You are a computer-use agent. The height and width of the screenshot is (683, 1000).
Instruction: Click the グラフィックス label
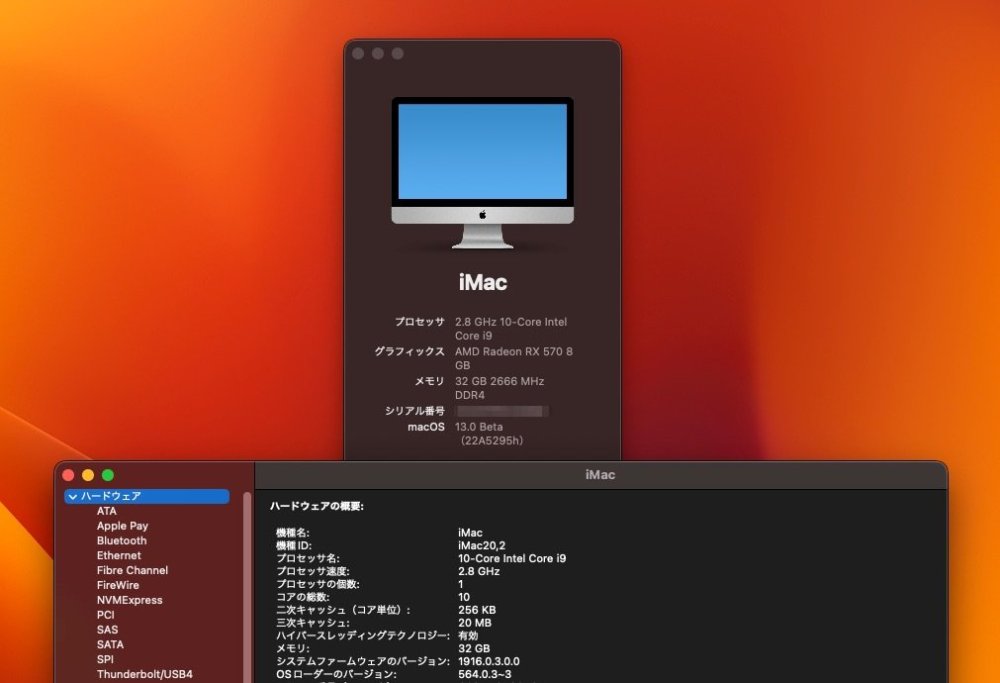409,351
